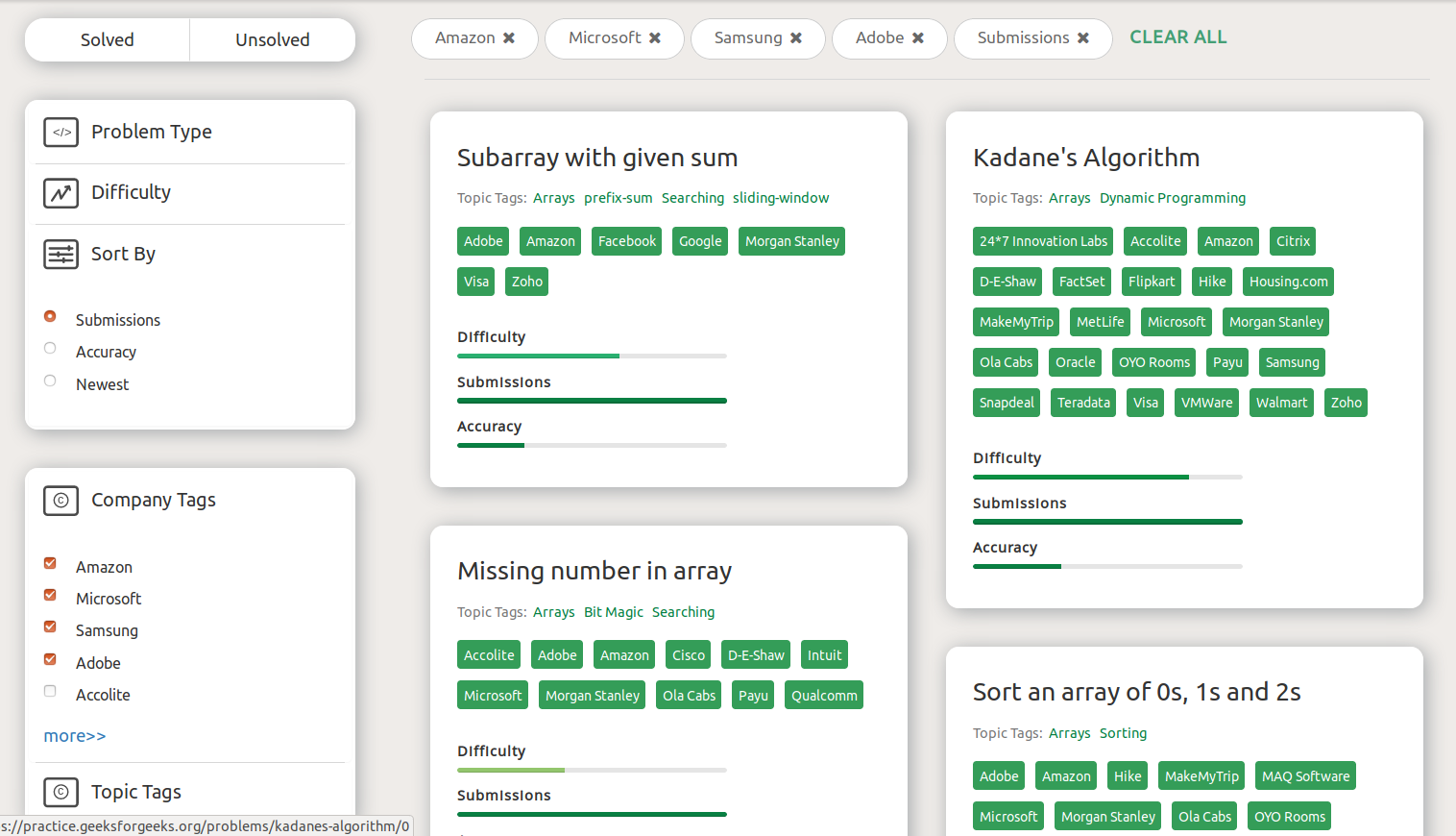Click the Teradata company tag
Viewport: 1456px width, 836px height.
tap(1084, 403)
